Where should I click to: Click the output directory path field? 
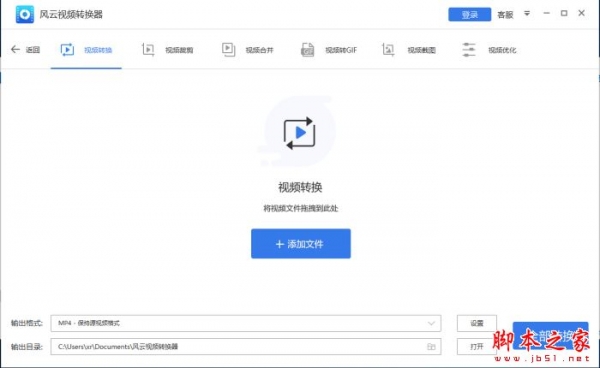coord(246,347)
